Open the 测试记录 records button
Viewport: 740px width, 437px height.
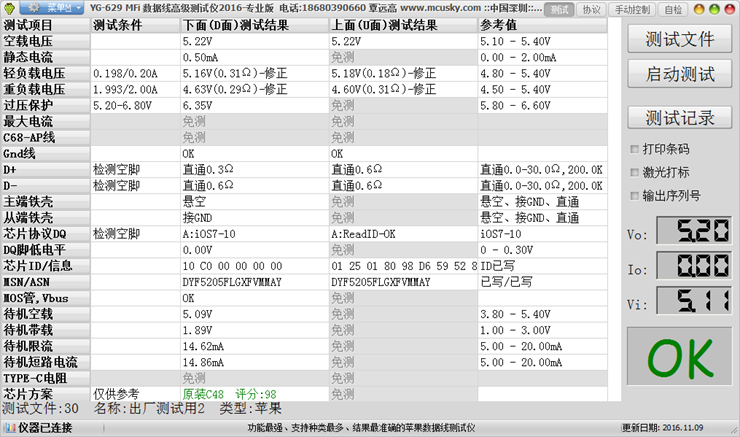(x=680, y=118)
